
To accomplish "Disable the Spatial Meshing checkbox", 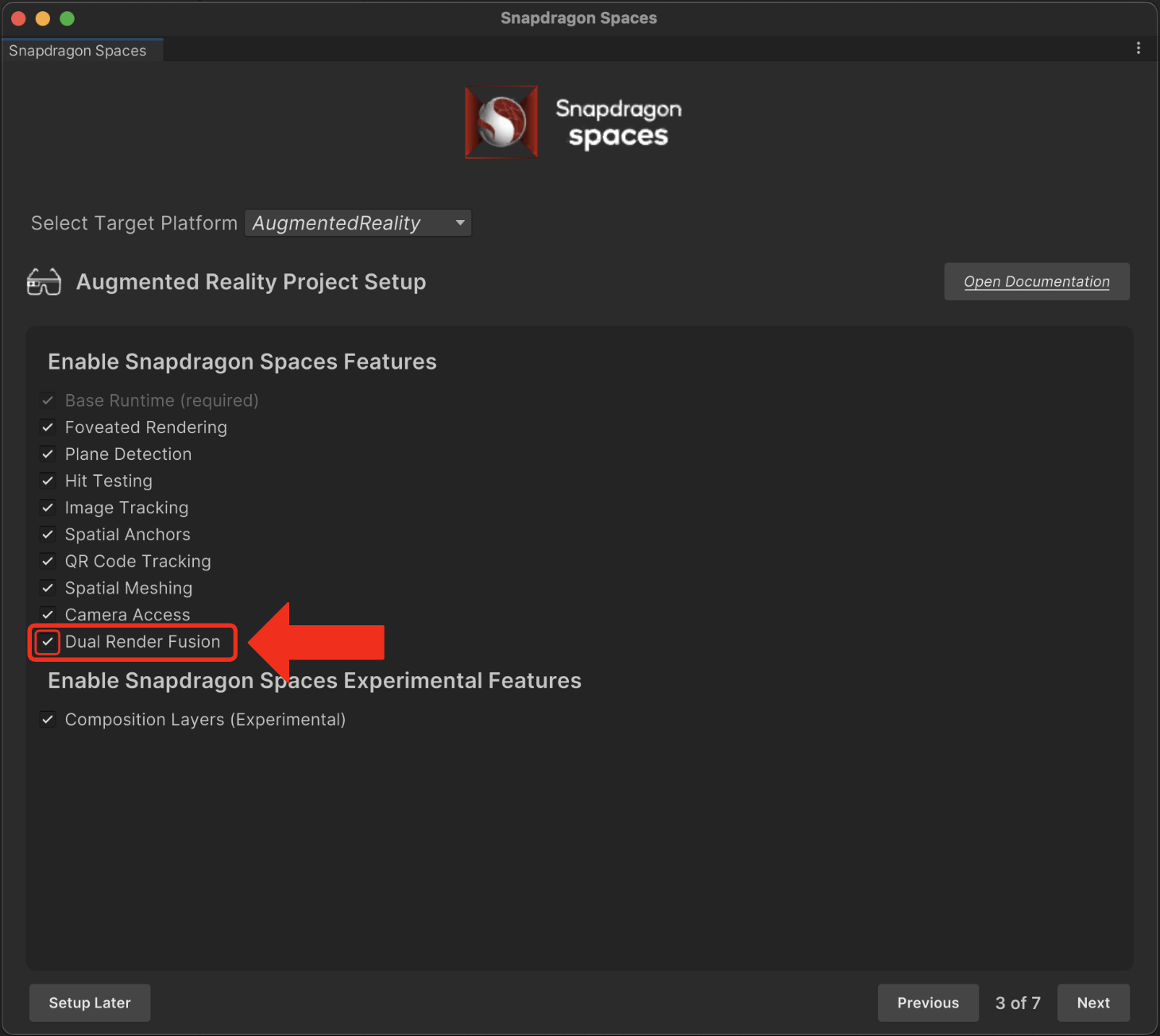I will 48,588.
